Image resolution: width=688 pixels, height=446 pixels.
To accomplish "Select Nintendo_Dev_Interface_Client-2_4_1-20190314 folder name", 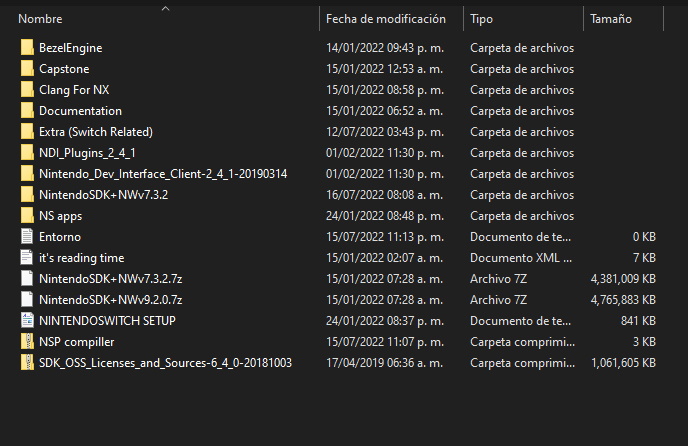I will [163, 174].
